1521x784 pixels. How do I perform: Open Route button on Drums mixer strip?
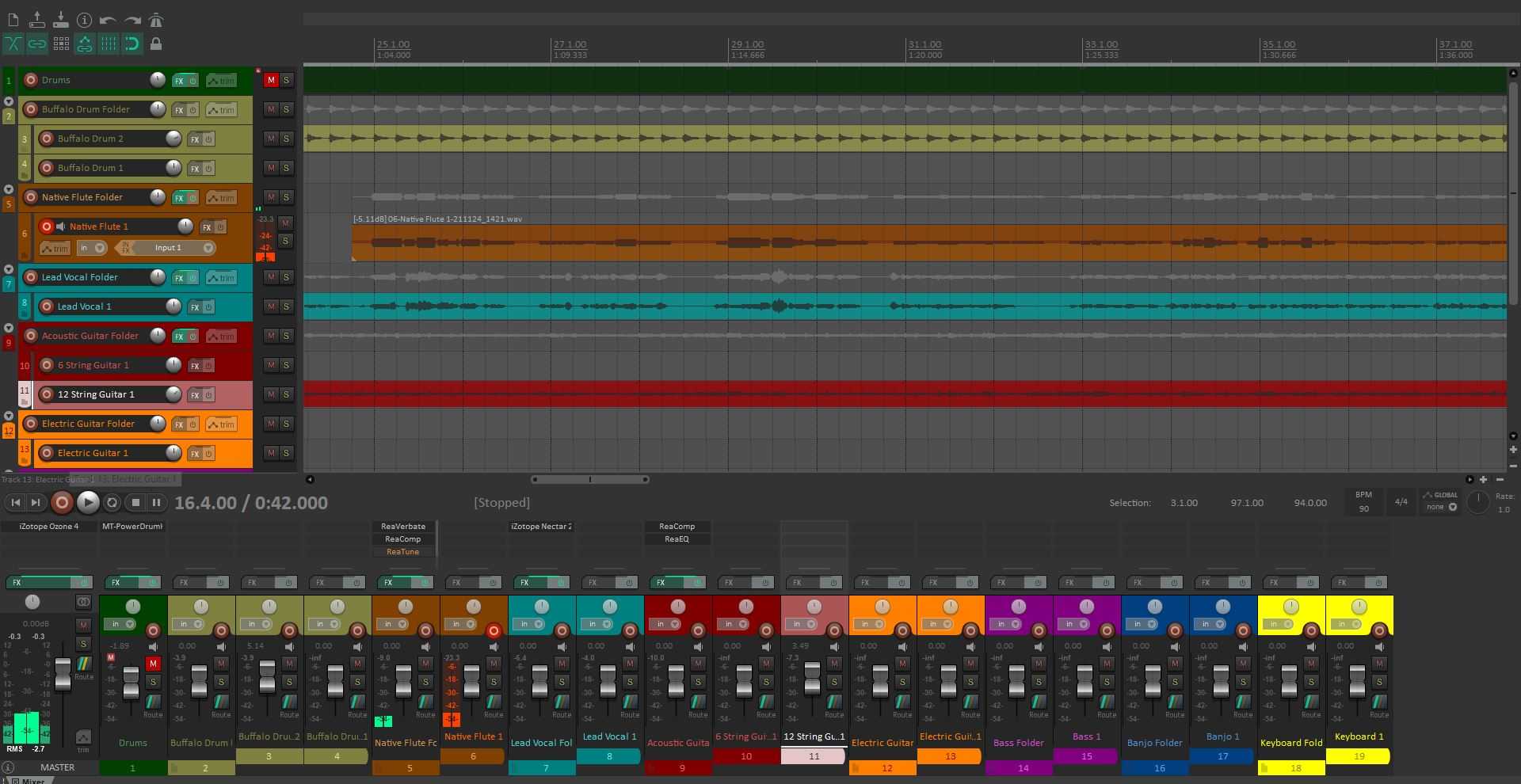153,702
